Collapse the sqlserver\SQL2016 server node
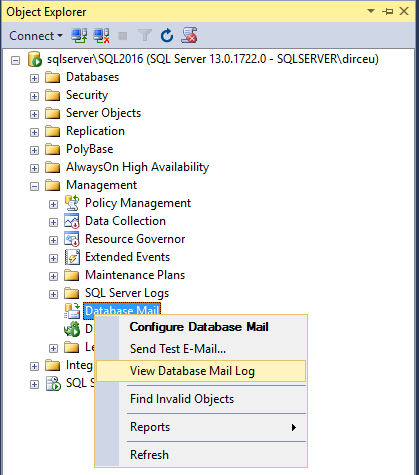This screenshot has width=419, height=475. pyautogui.click(x=15, y=60)
